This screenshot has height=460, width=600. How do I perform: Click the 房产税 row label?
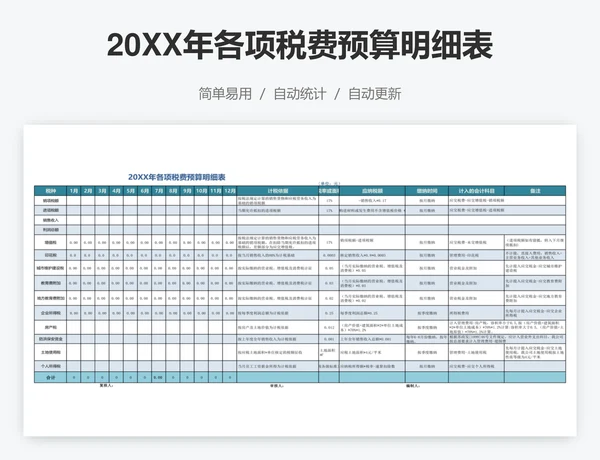(x=51, y=328)
